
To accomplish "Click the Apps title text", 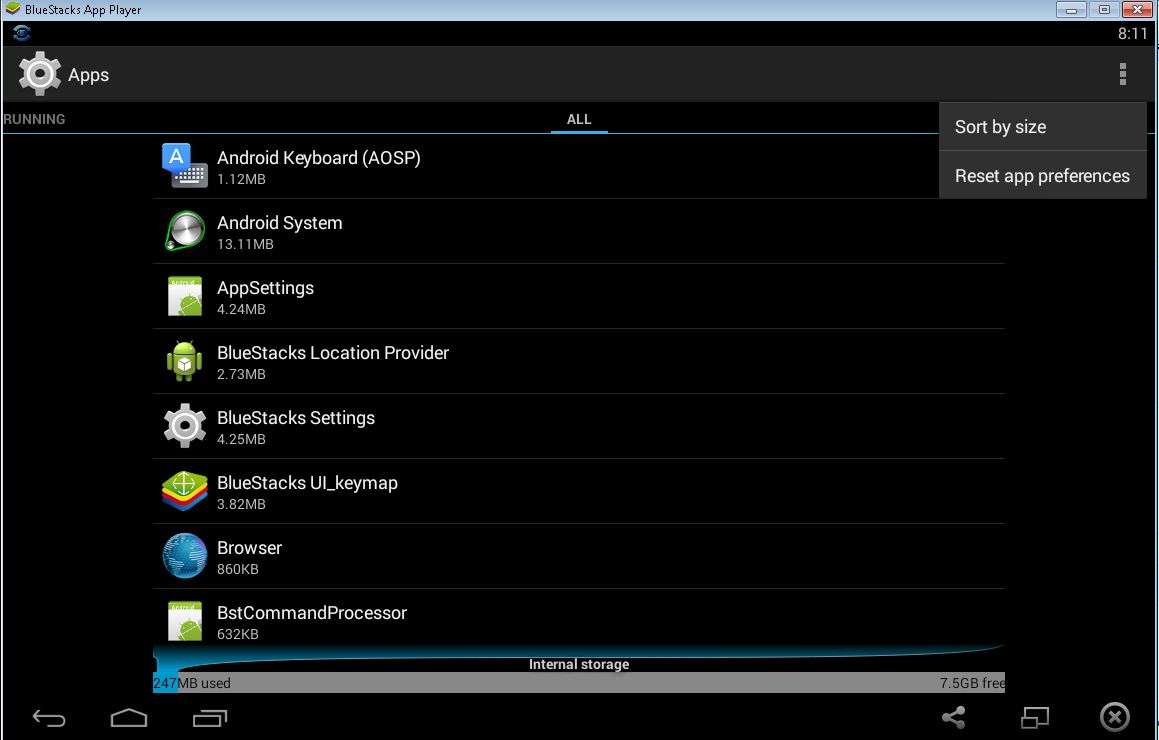I will [x=89, y=75].
